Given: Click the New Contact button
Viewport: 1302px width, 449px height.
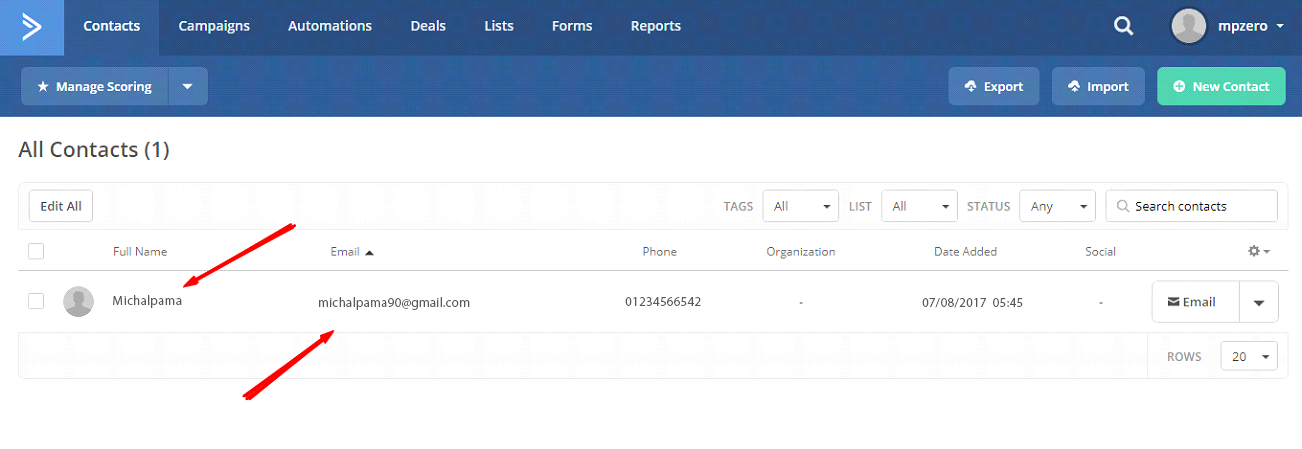Looking at the screenshot, I should coord(1220,87).
